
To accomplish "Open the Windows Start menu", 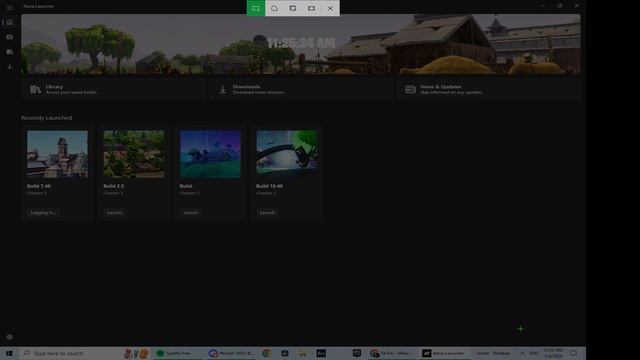I will (x=9, y=353).
